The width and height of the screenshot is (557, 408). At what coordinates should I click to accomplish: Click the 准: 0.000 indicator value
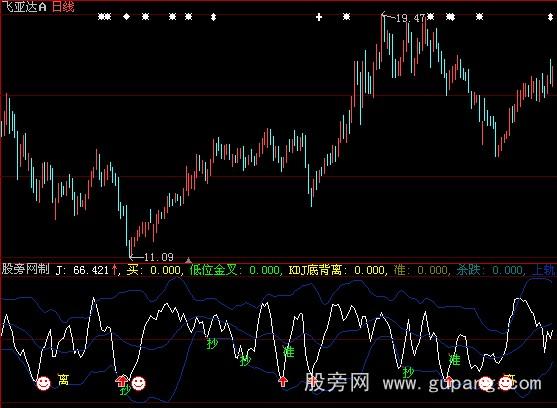(x=420, y=270)
